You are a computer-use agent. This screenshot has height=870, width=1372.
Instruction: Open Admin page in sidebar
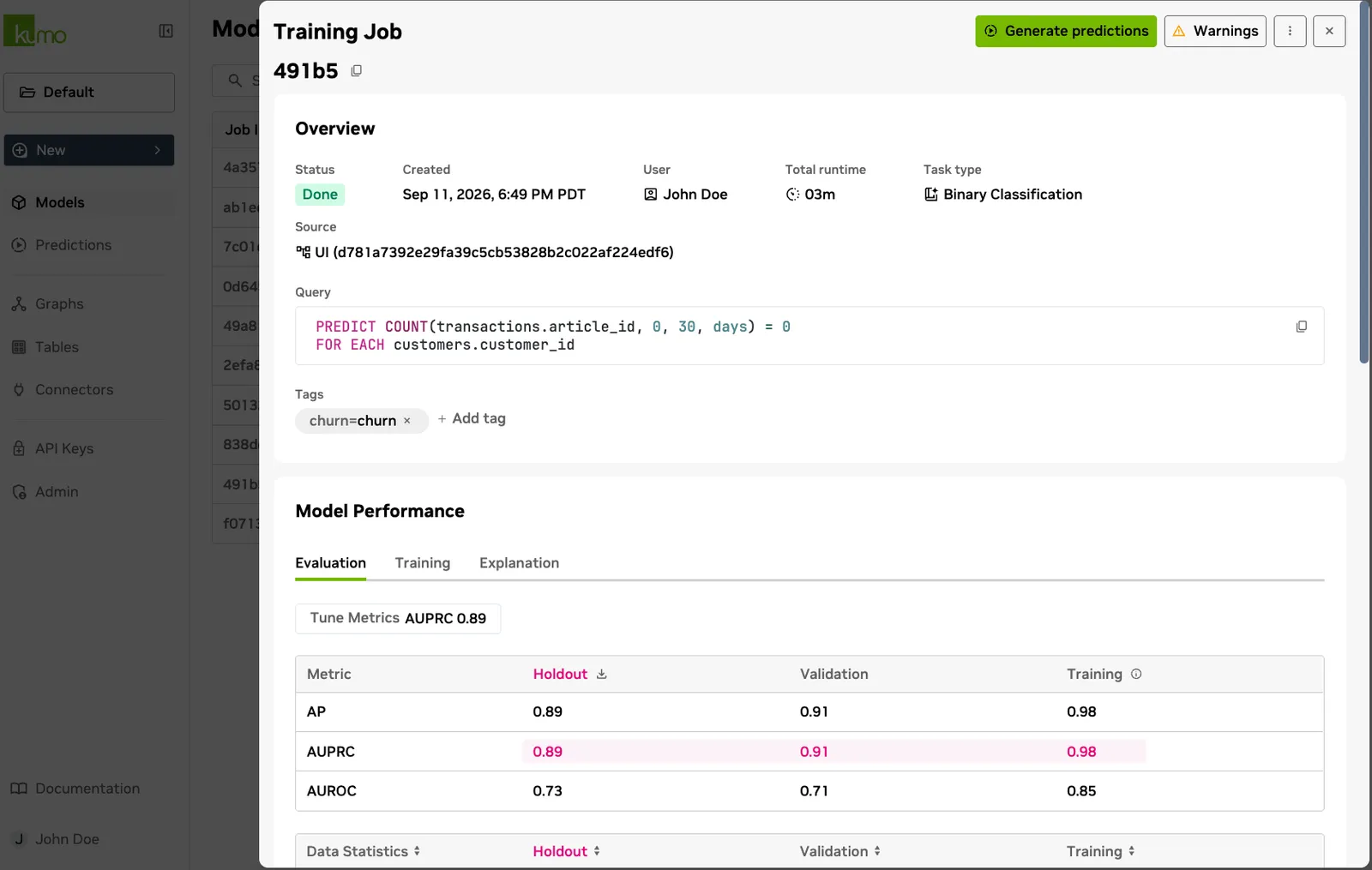(57, 492)
